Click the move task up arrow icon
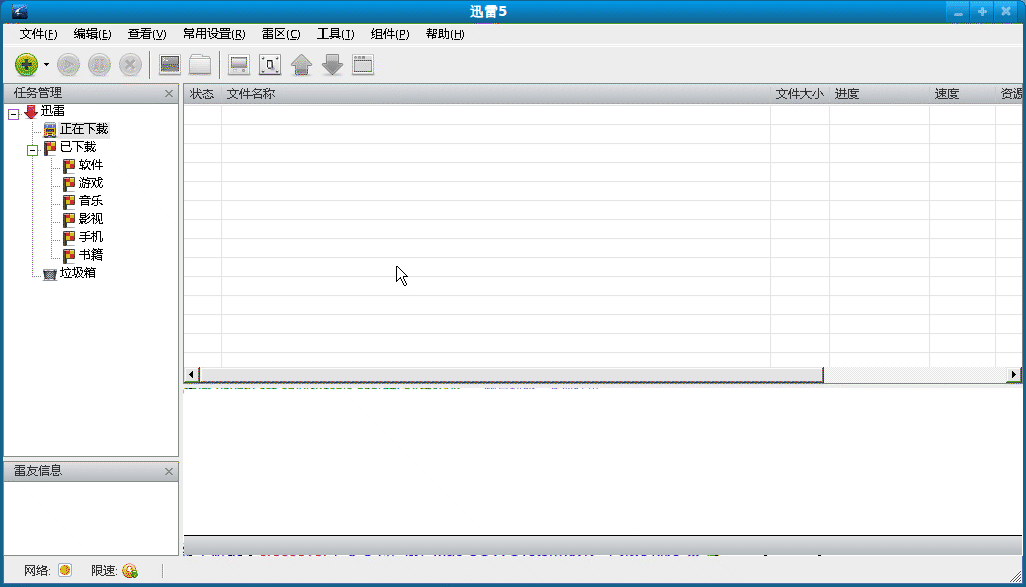Screen dimensions: 1026x587 pyautogui.click(x=301, y=65)
